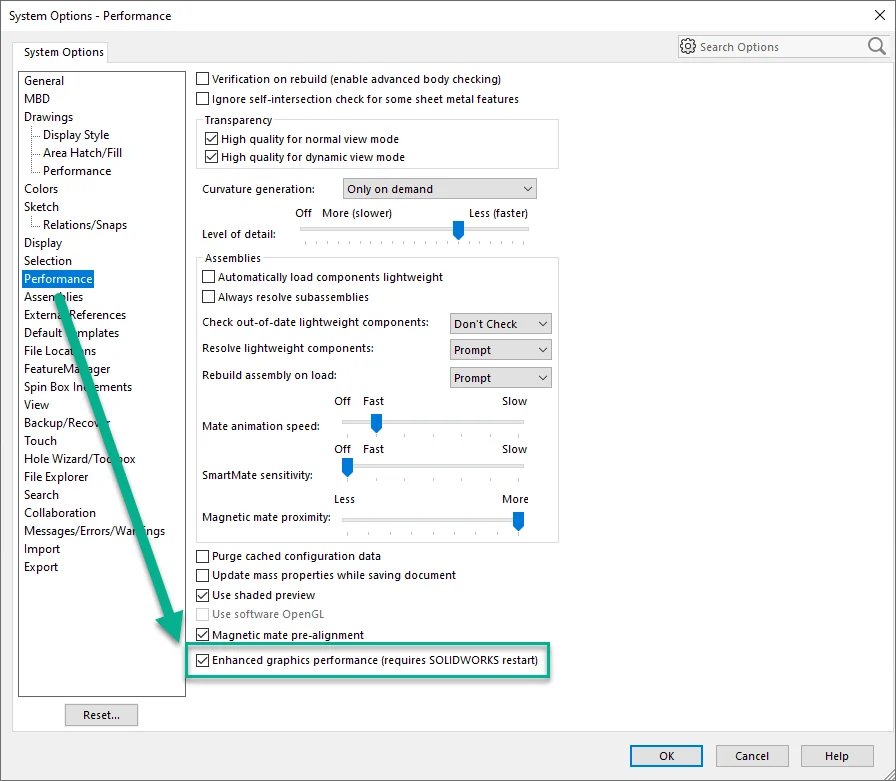Select Relations/Snaps under Sketch

(x=85, y=225)
